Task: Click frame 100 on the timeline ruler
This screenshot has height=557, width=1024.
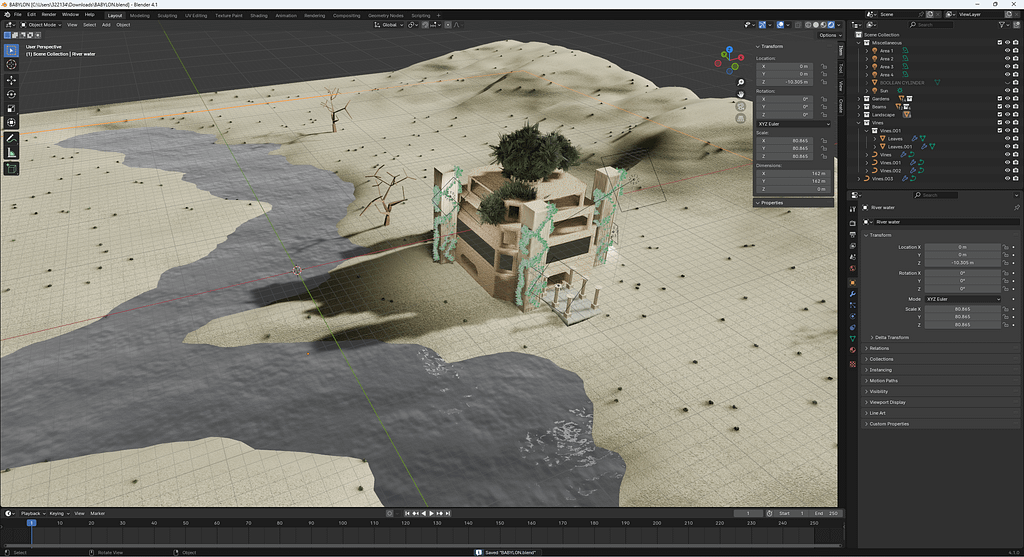Action: pos(342,523)
